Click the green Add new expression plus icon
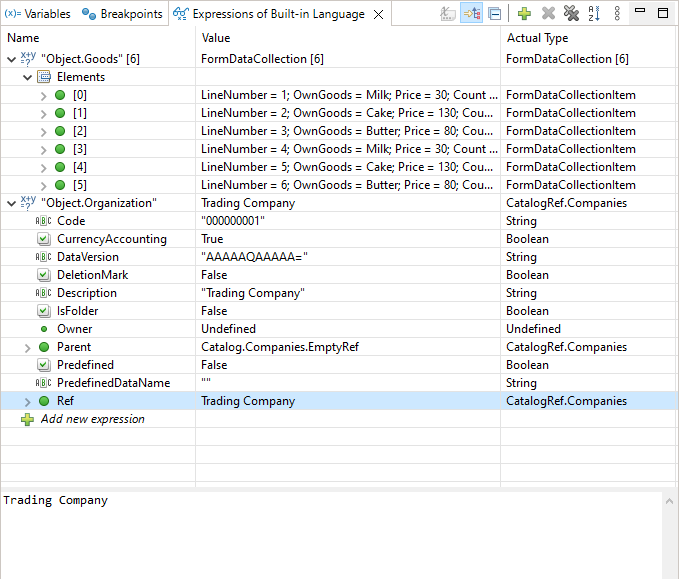The height and width of the screenshot is (579, 679). (524, 14)
